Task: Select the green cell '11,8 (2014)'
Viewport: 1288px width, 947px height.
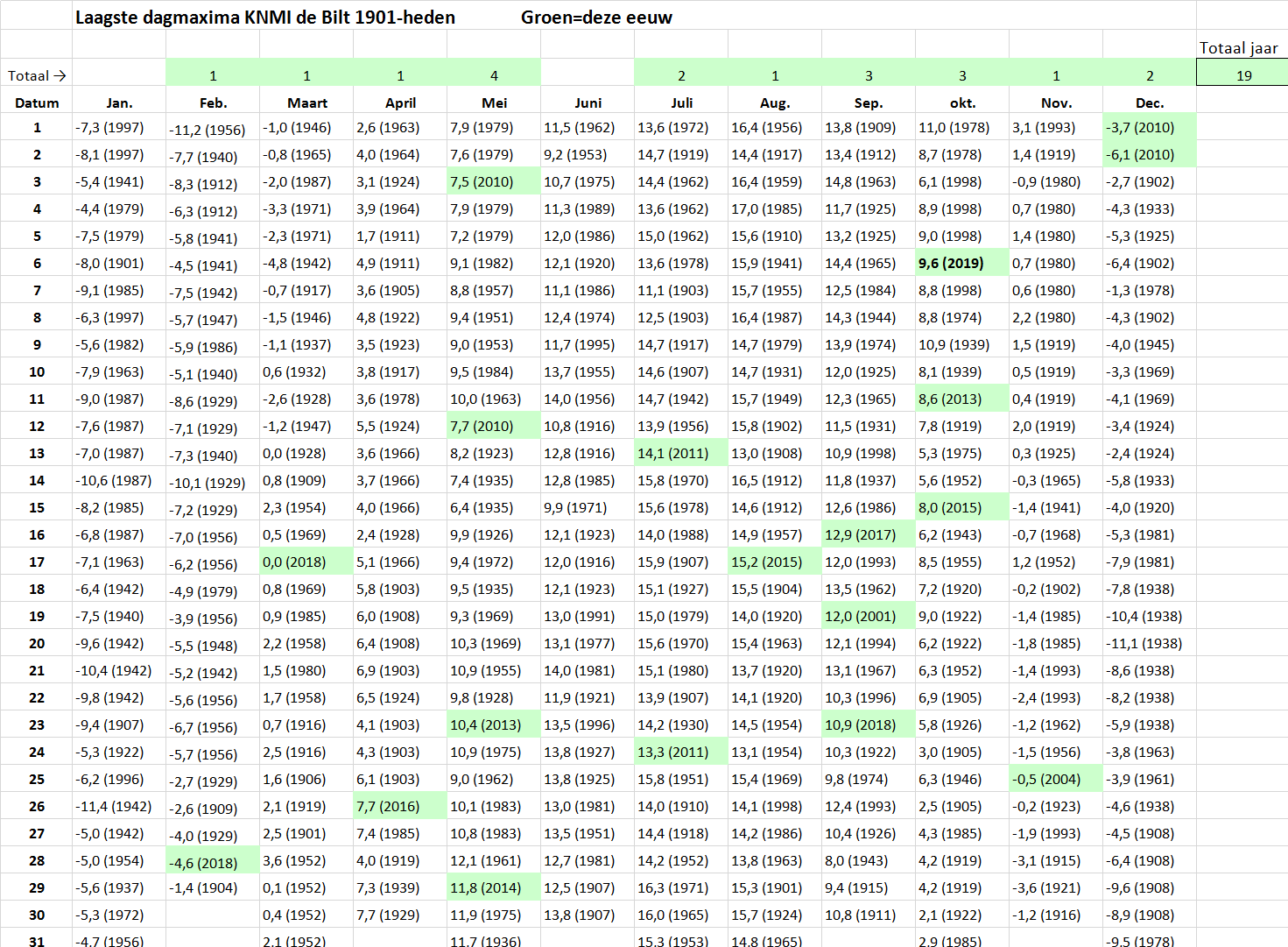Action: click(x=494, y=887)
